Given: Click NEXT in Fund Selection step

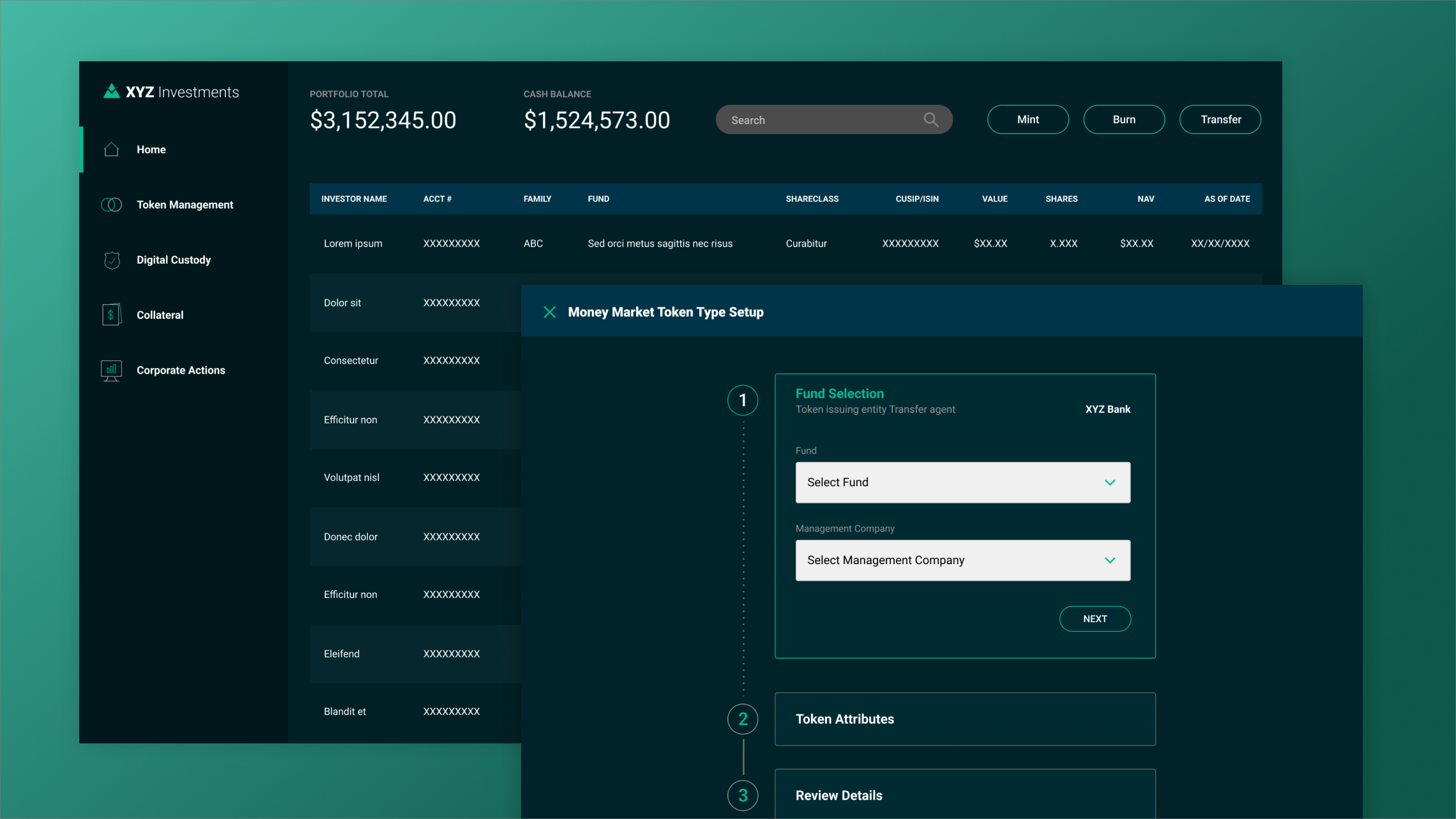Looking at the screenshot, I should pyautogui.click(x=1095, y=618).
